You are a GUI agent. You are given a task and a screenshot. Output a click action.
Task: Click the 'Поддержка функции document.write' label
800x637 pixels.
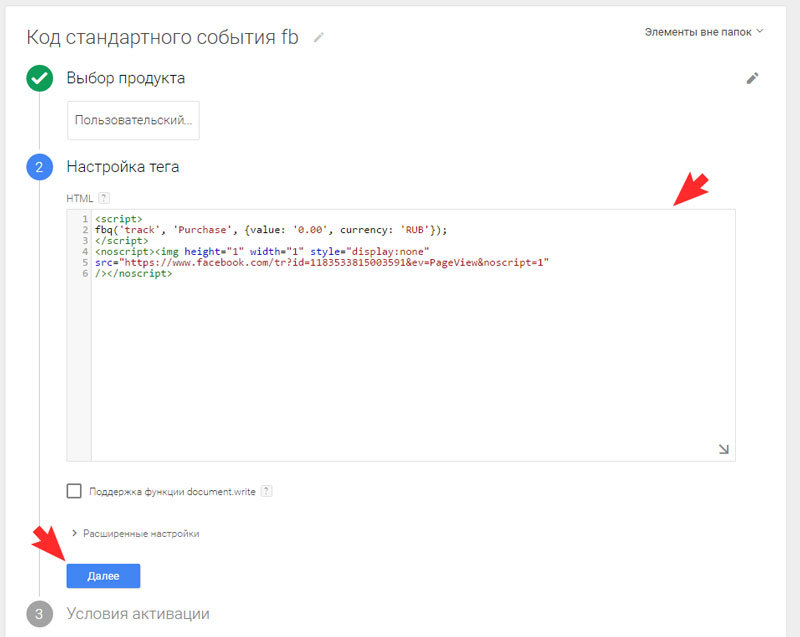click(x=172, y=492)
